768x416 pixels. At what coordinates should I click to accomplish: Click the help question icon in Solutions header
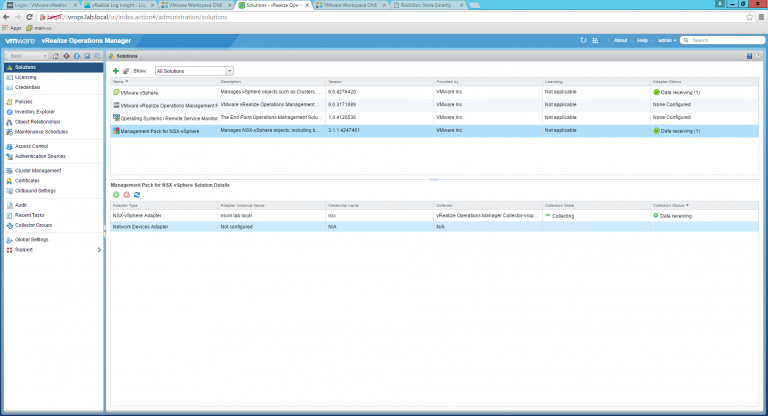(x=758, y=56)
